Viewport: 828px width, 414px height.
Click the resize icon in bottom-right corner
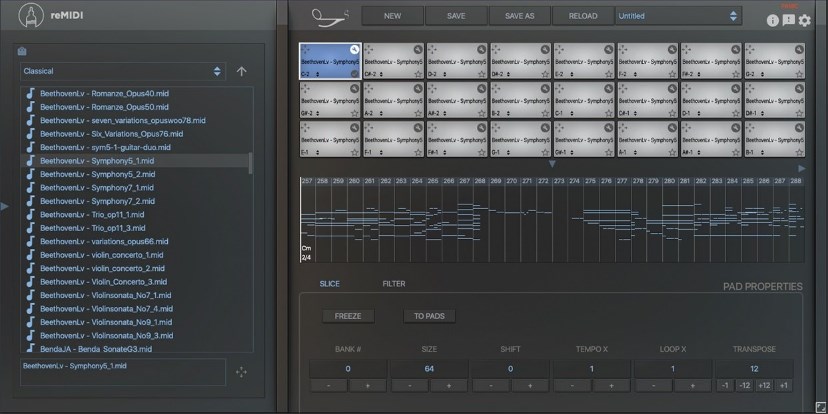819,406
